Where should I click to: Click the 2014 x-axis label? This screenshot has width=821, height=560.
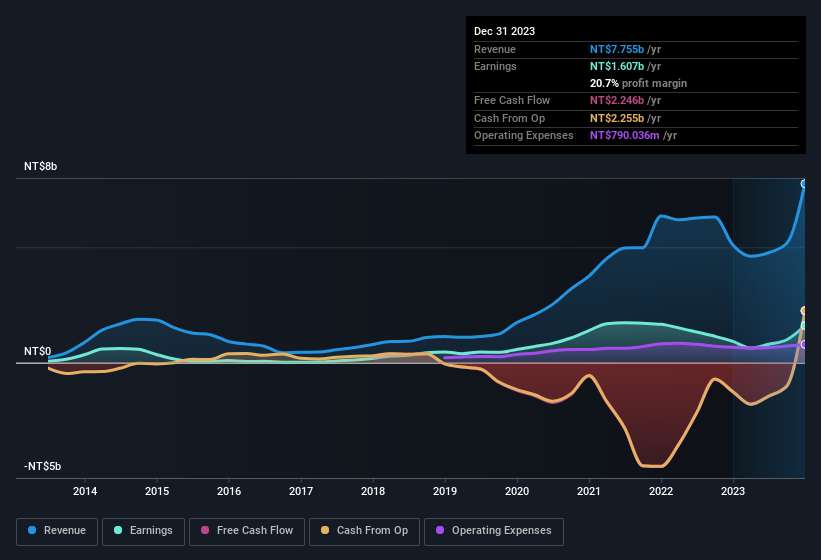(x=85, y=491)
